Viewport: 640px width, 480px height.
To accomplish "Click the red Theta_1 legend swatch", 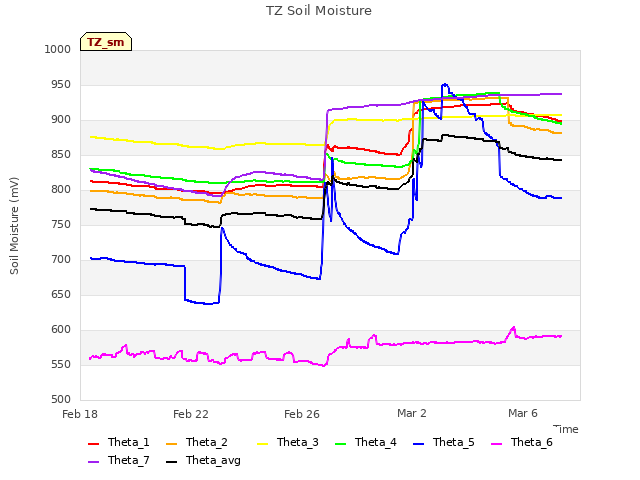I will pyautogui.click(x=93, y=444).
